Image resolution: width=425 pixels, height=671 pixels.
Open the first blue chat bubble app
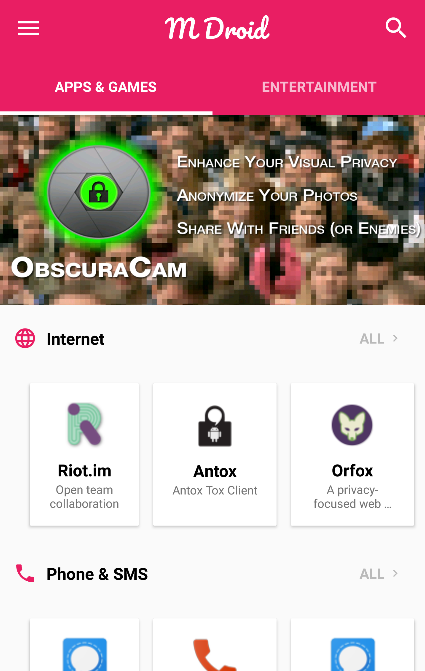coord(85,655)
